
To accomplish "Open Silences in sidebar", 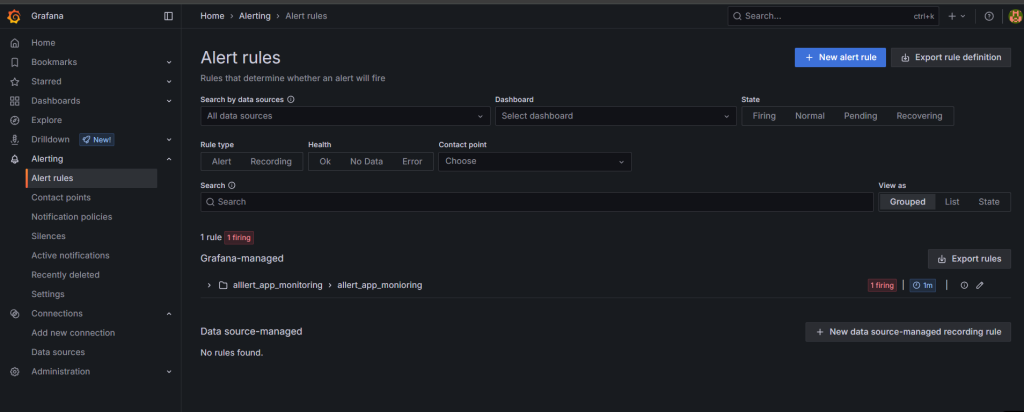I will [48, 236].
